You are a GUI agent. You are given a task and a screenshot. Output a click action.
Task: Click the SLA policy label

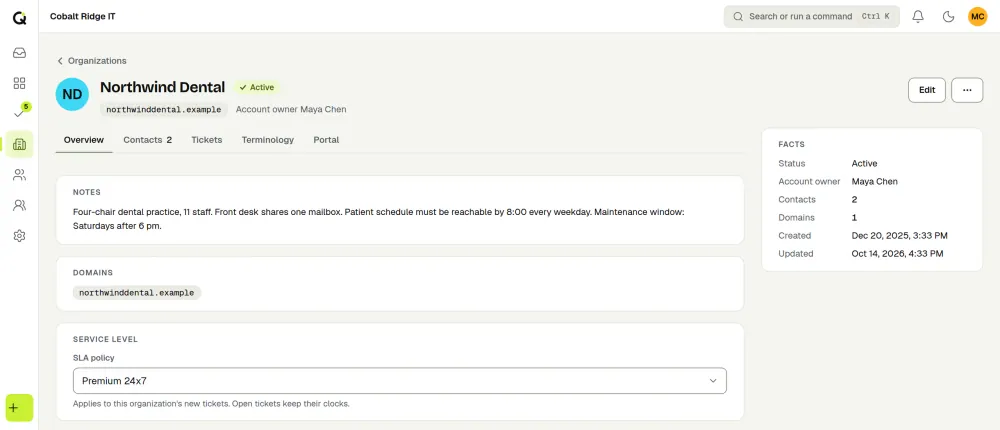point(94,358)
